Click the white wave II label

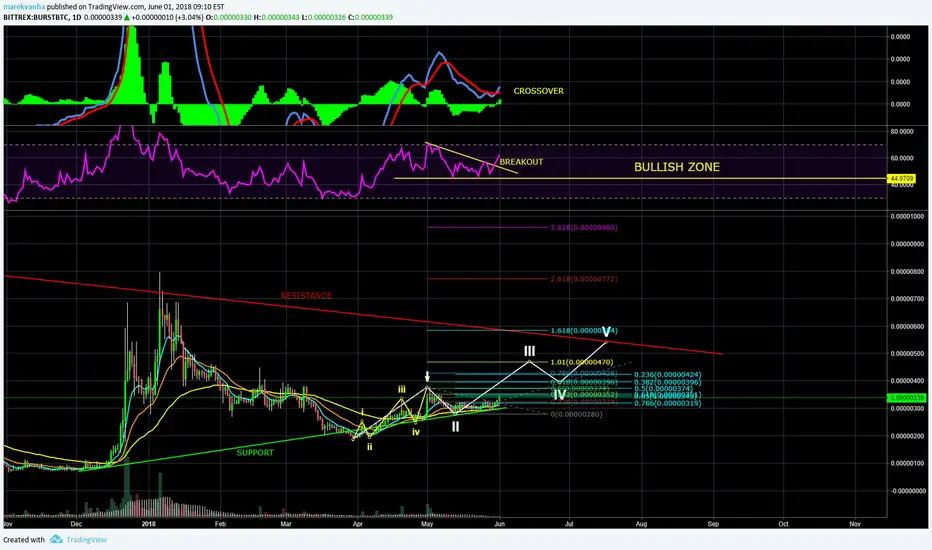pyautogui.click(x=455, y=426)
